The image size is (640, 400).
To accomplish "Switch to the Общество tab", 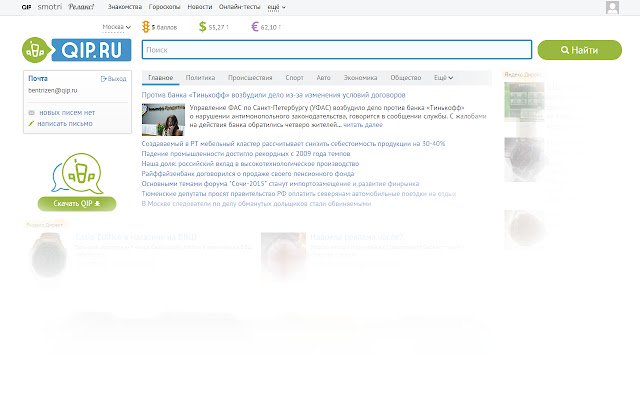I will click(x=405, y=78).
